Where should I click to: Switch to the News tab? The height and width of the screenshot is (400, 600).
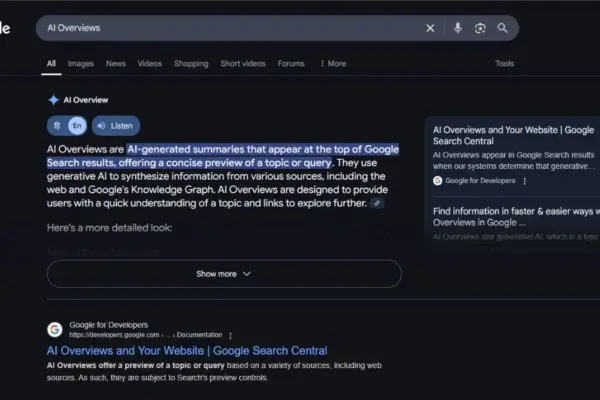[116, 64]
